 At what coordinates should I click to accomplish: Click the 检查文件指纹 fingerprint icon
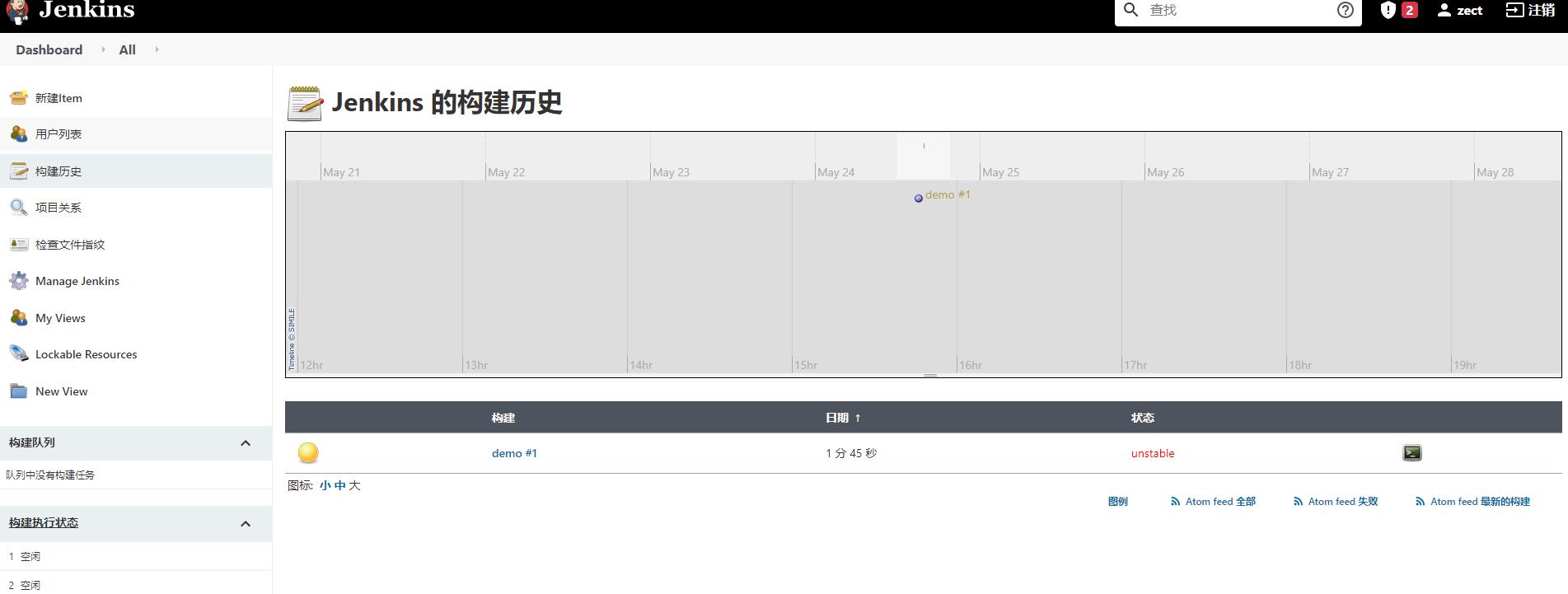[19, 244]
